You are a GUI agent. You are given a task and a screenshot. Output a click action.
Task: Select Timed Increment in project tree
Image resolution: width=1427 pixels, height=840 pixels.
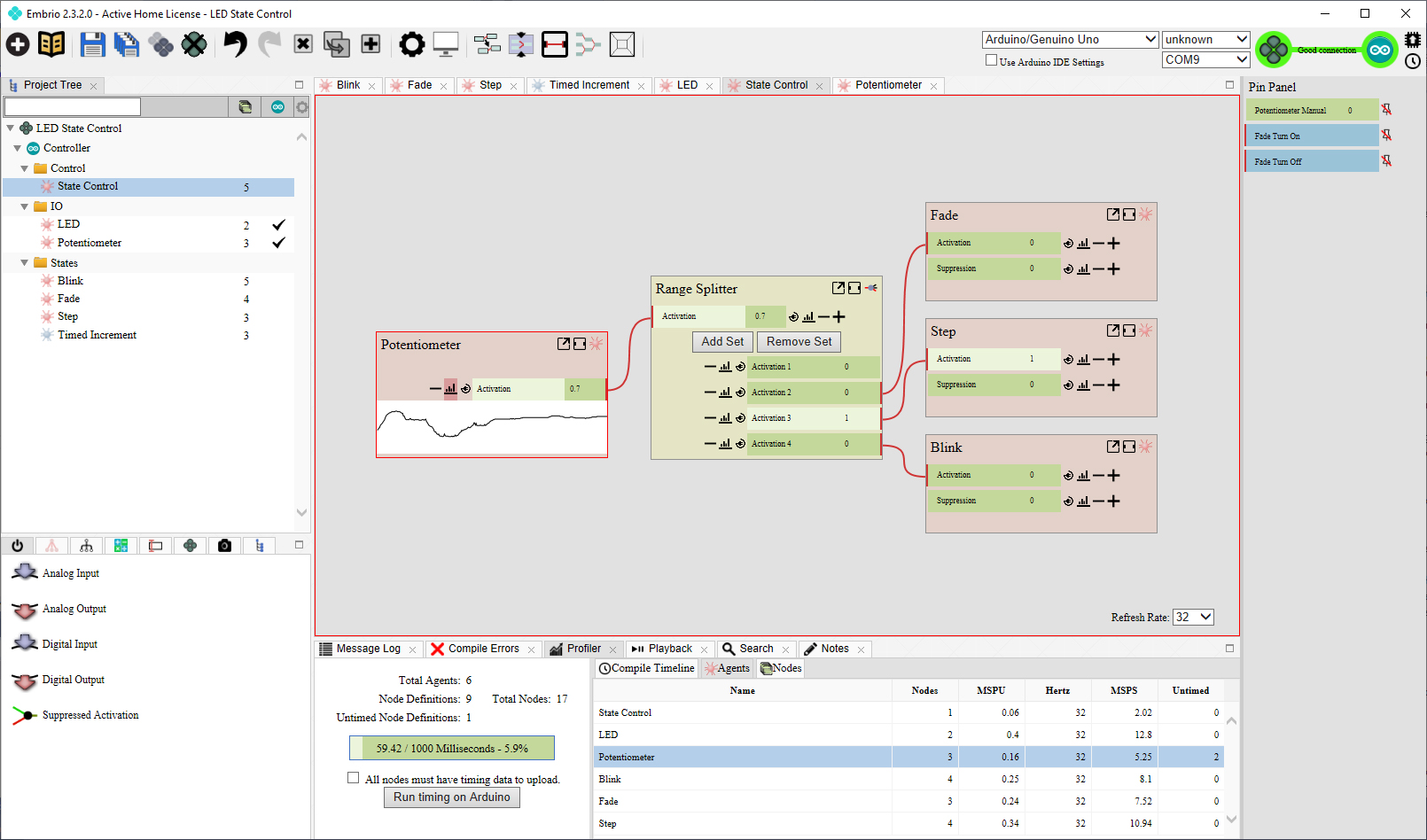(97, 335)
